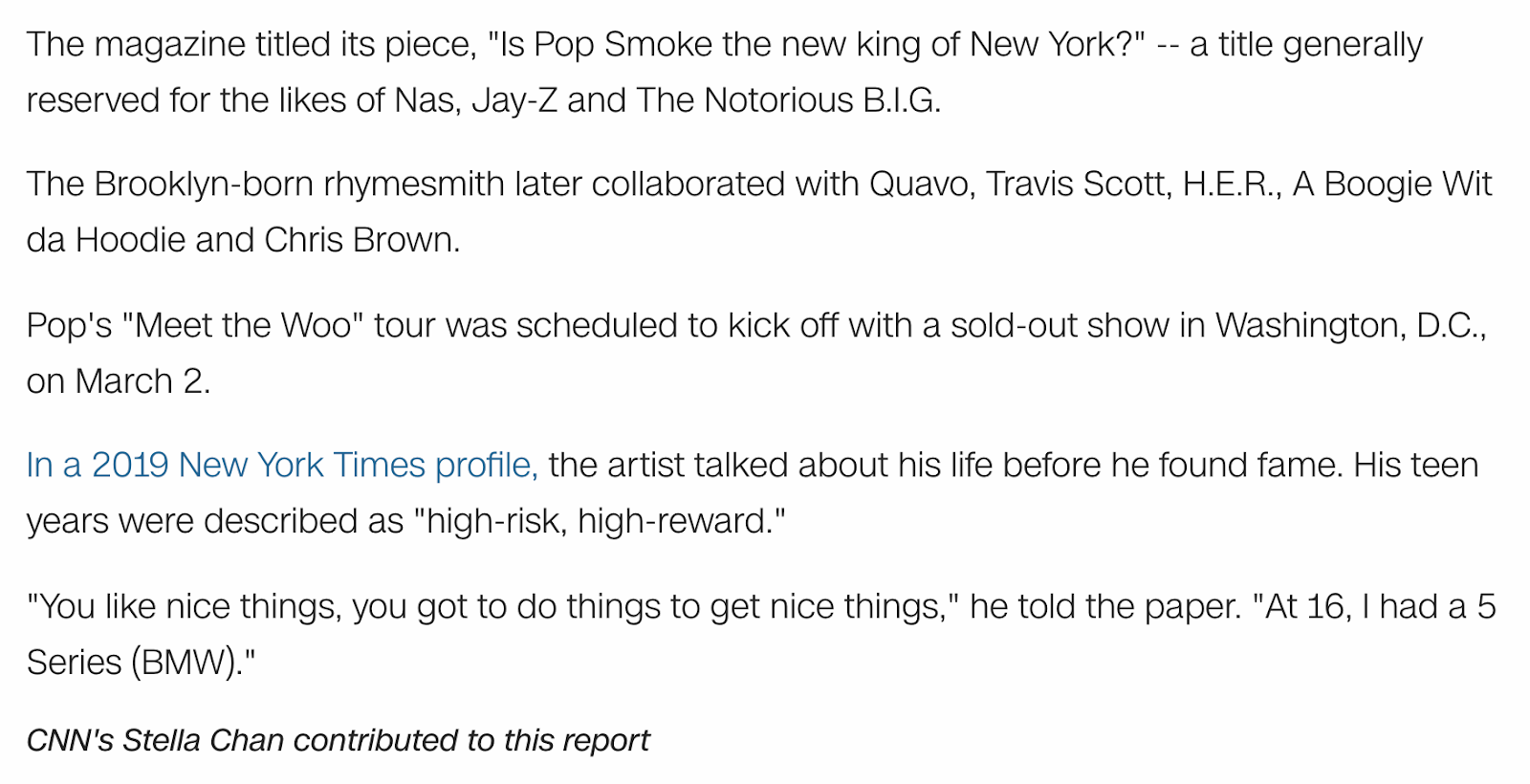1530x784 pixels.
Task: Click the quoted tour name "Meet the Woo"
Action: point(243,326)
